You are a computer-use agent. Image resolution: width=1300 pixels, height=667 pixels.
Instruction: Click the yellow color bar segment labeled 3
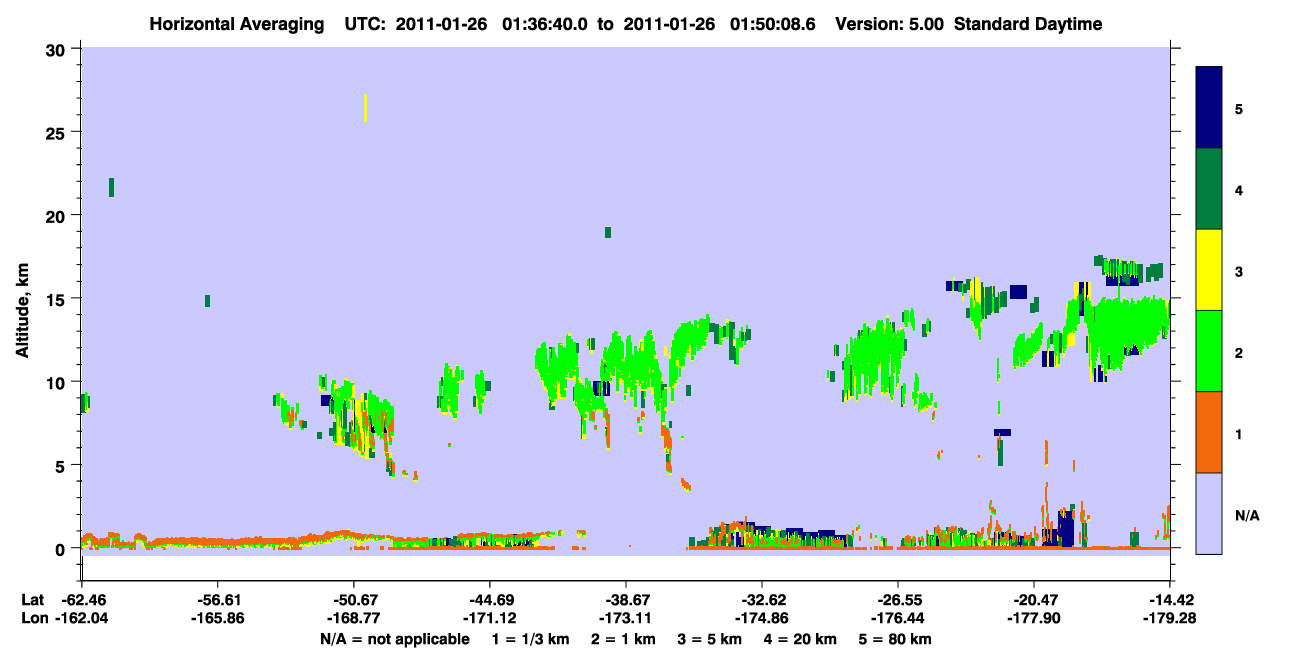1209,270
